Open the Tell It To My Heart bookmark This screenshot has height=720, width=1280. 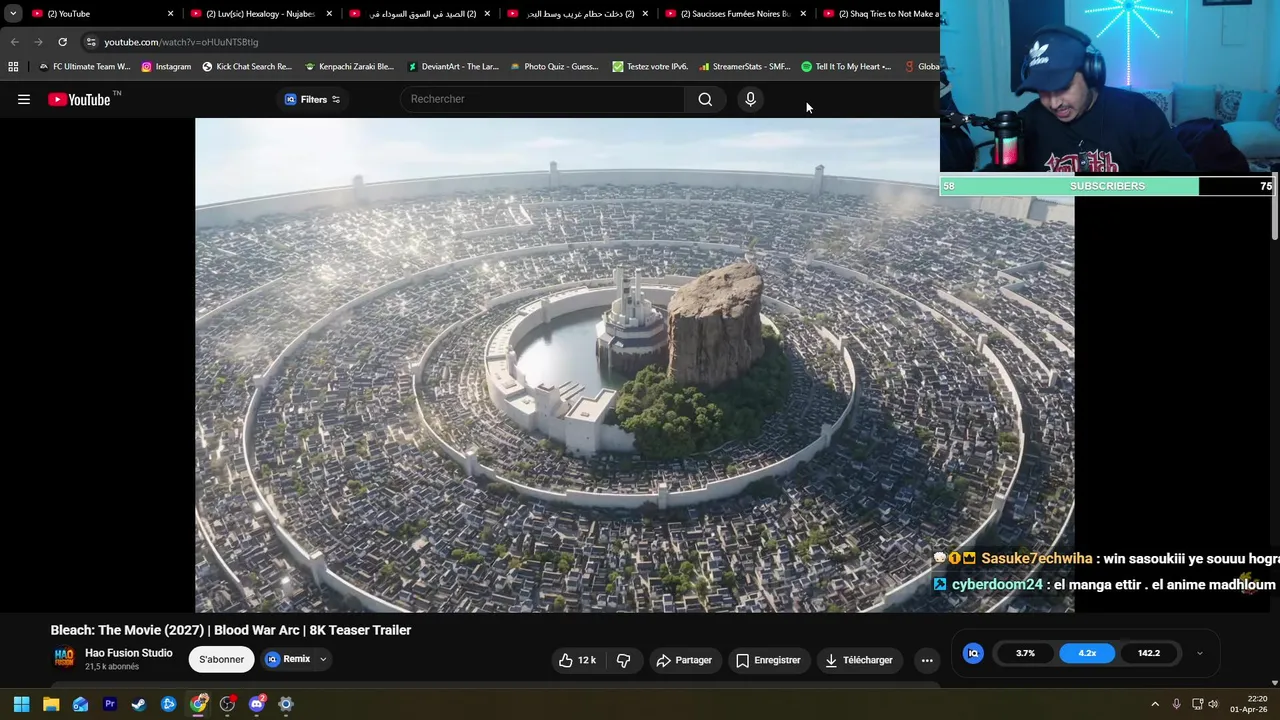pyautogui.click(x=846, y=67)
